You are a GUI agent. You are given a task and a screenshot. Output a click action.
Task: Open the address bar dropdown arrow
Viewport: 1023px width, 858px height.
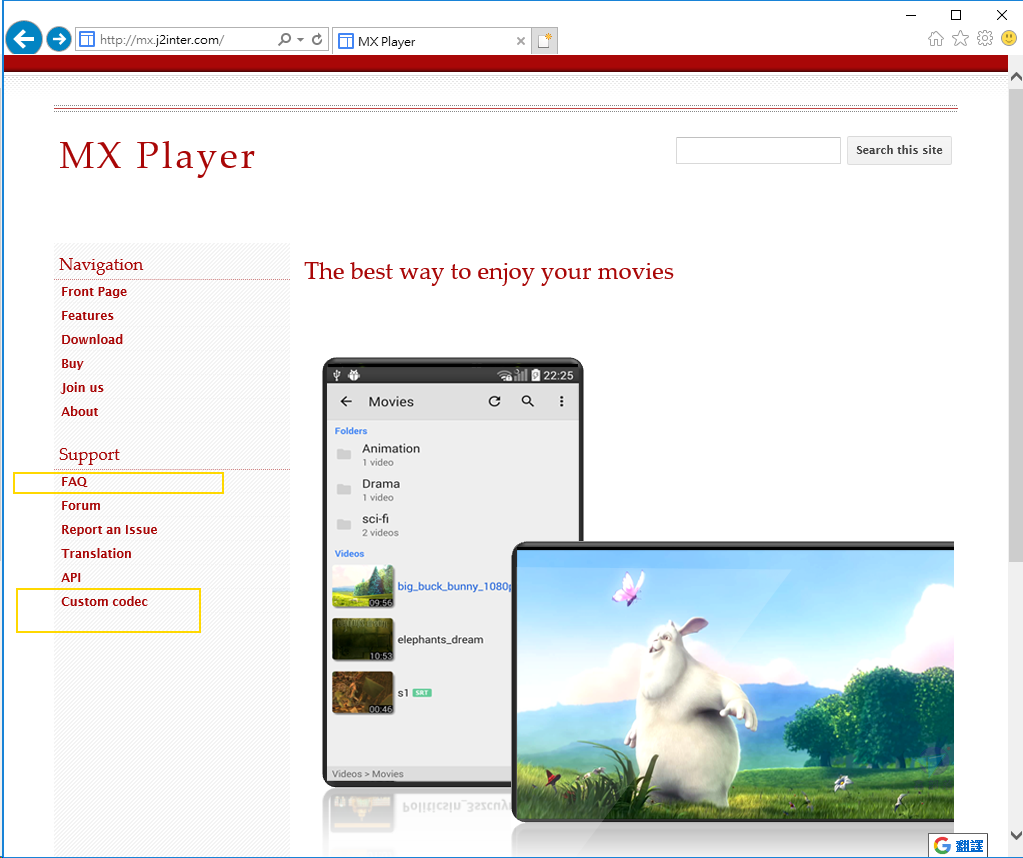(300, 40)
